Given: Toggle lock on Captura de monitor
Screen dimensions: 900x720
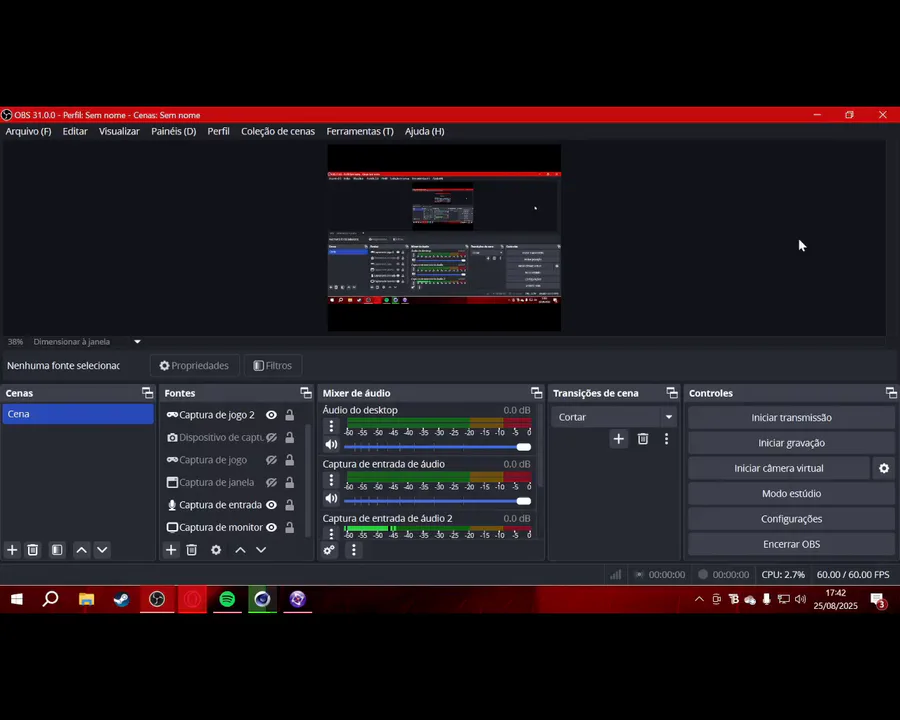Looking at the screenshot, I should [x=290, y=527].
